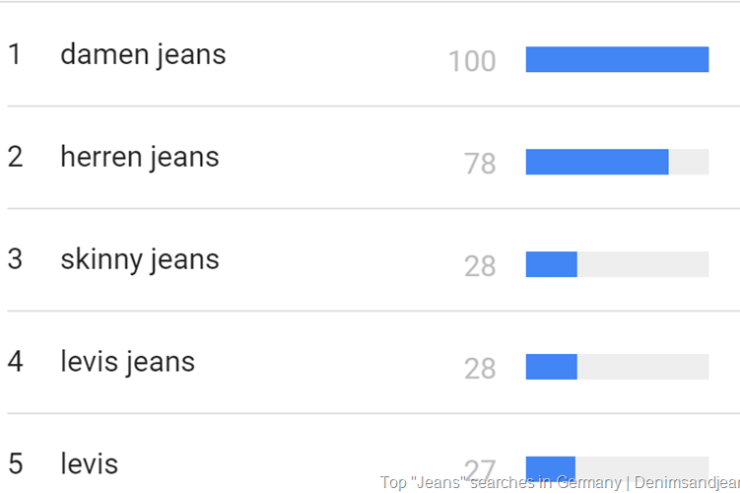The image size is (740, 493).
Task: Open the "damen jeans" search query
Action: tap(143, 54)
